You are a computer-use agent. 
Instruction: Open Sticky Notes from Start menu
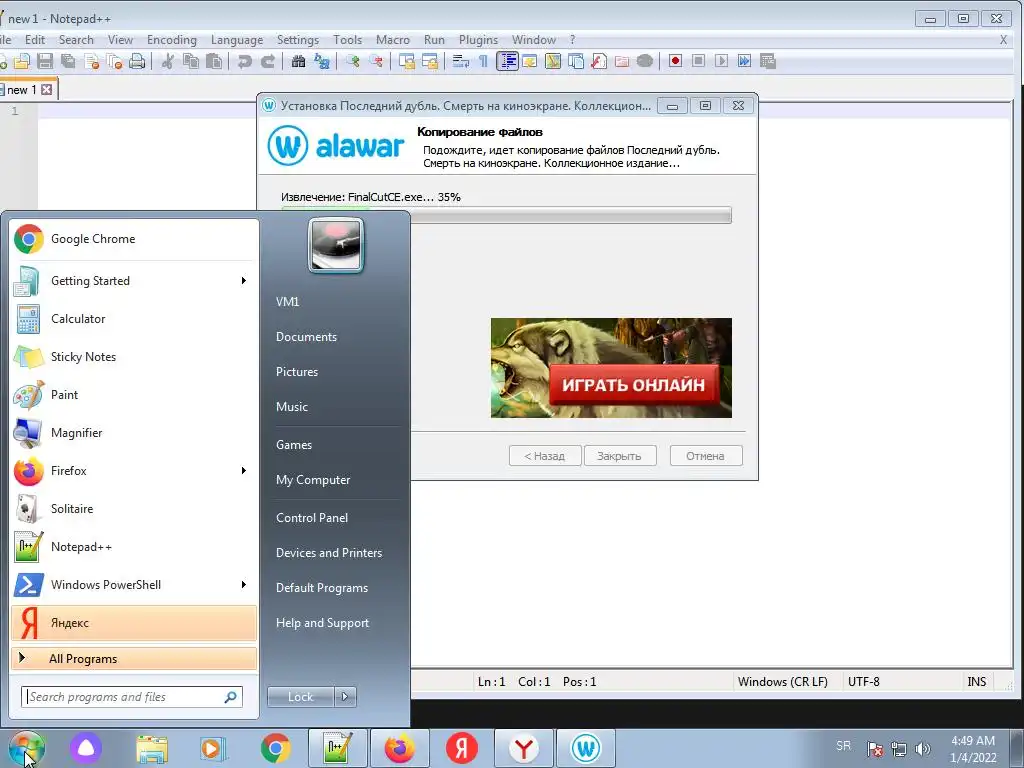pyautogui.click(x=134, y=357)
